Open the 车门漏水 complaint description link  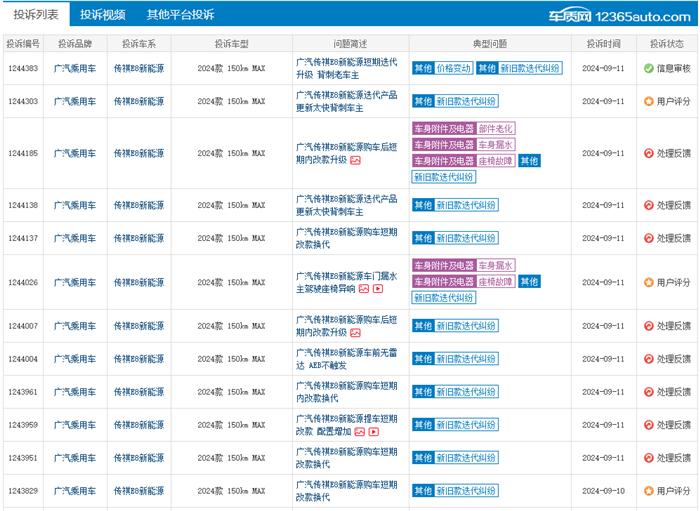[x=346, y=282]
